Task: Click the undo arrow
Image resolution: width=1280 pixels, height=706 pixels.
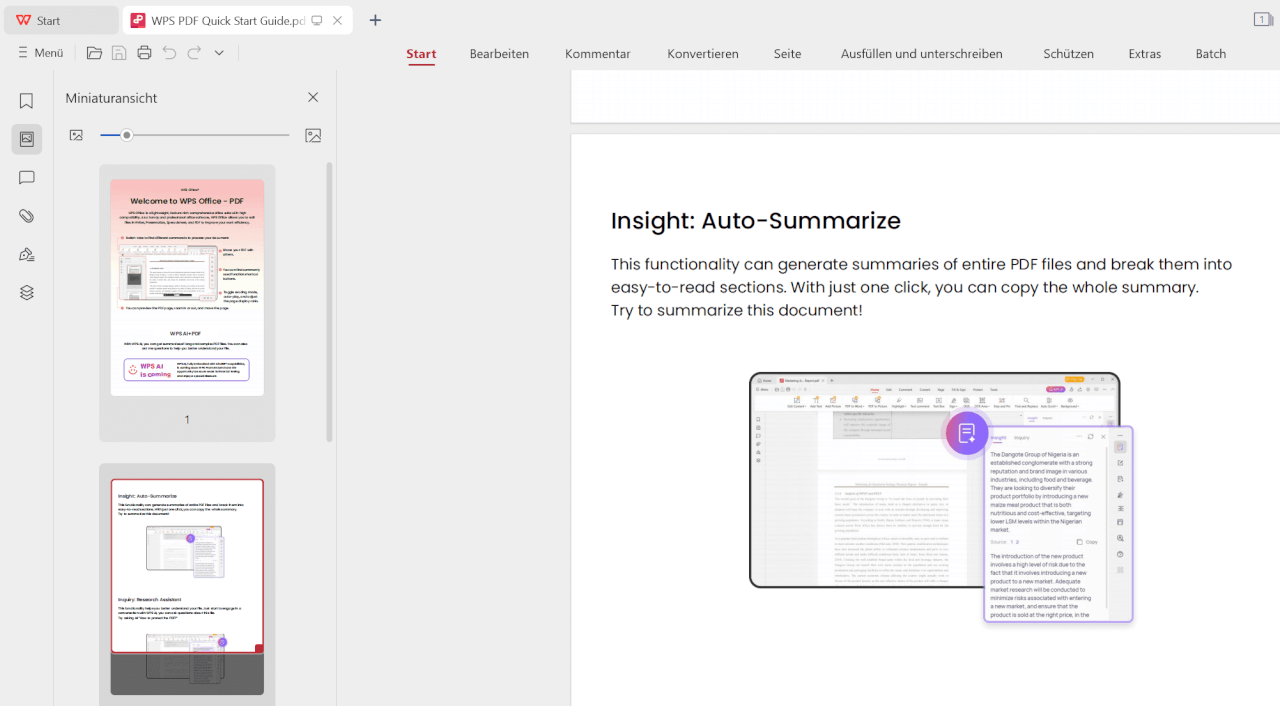Action: [x=169, y=53]
